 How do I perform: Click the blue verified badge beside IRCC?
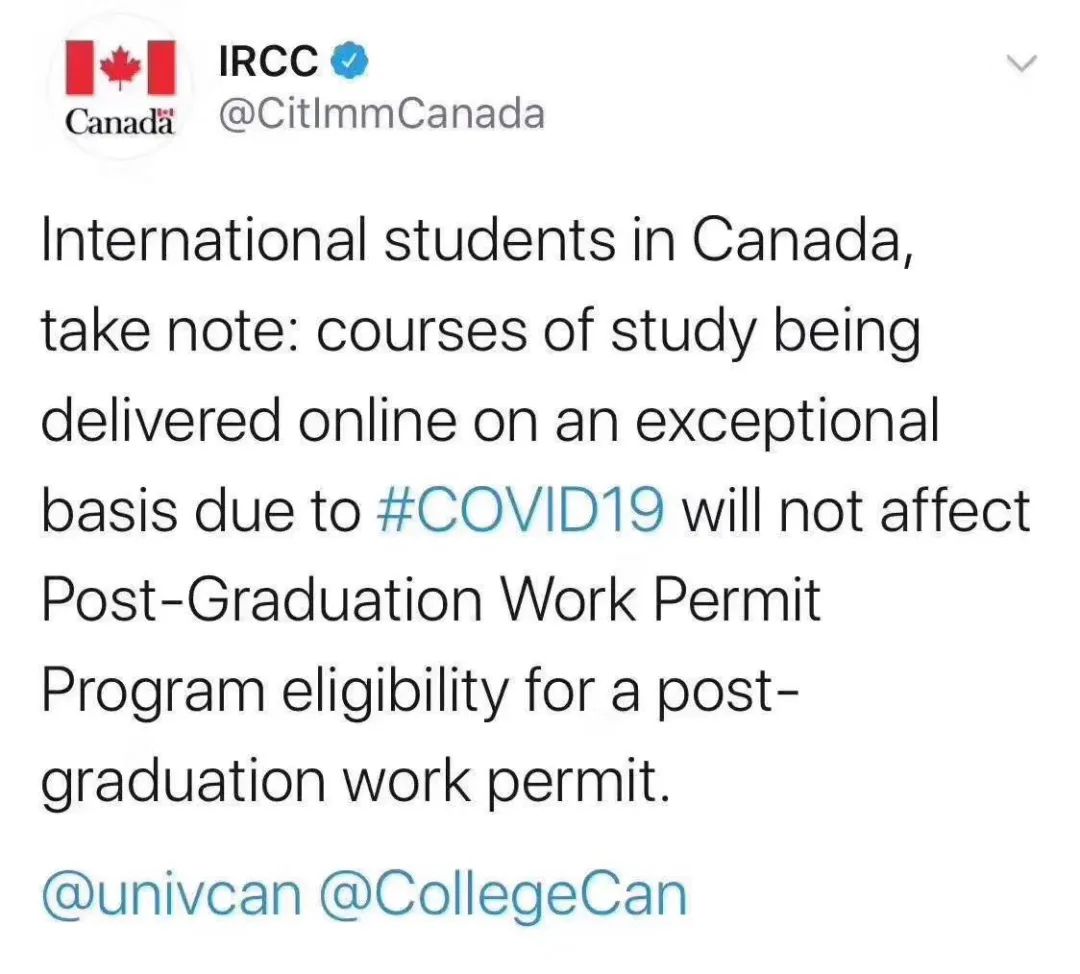coord(350,60)
